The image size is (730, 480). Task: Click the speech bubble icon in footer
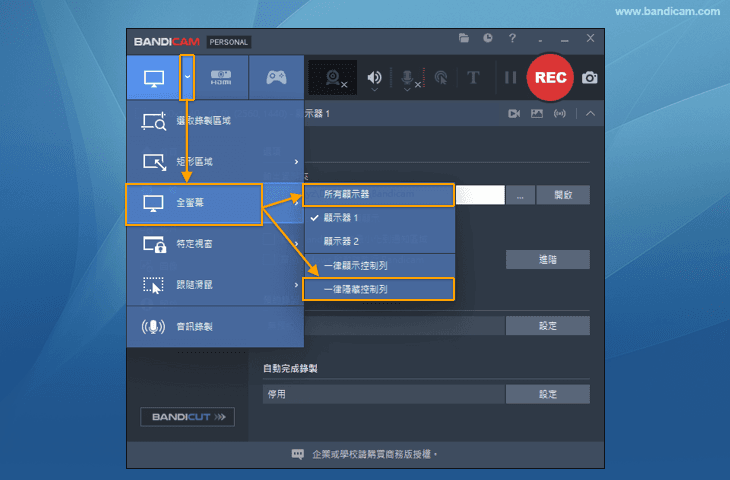(x=297, y=454)
